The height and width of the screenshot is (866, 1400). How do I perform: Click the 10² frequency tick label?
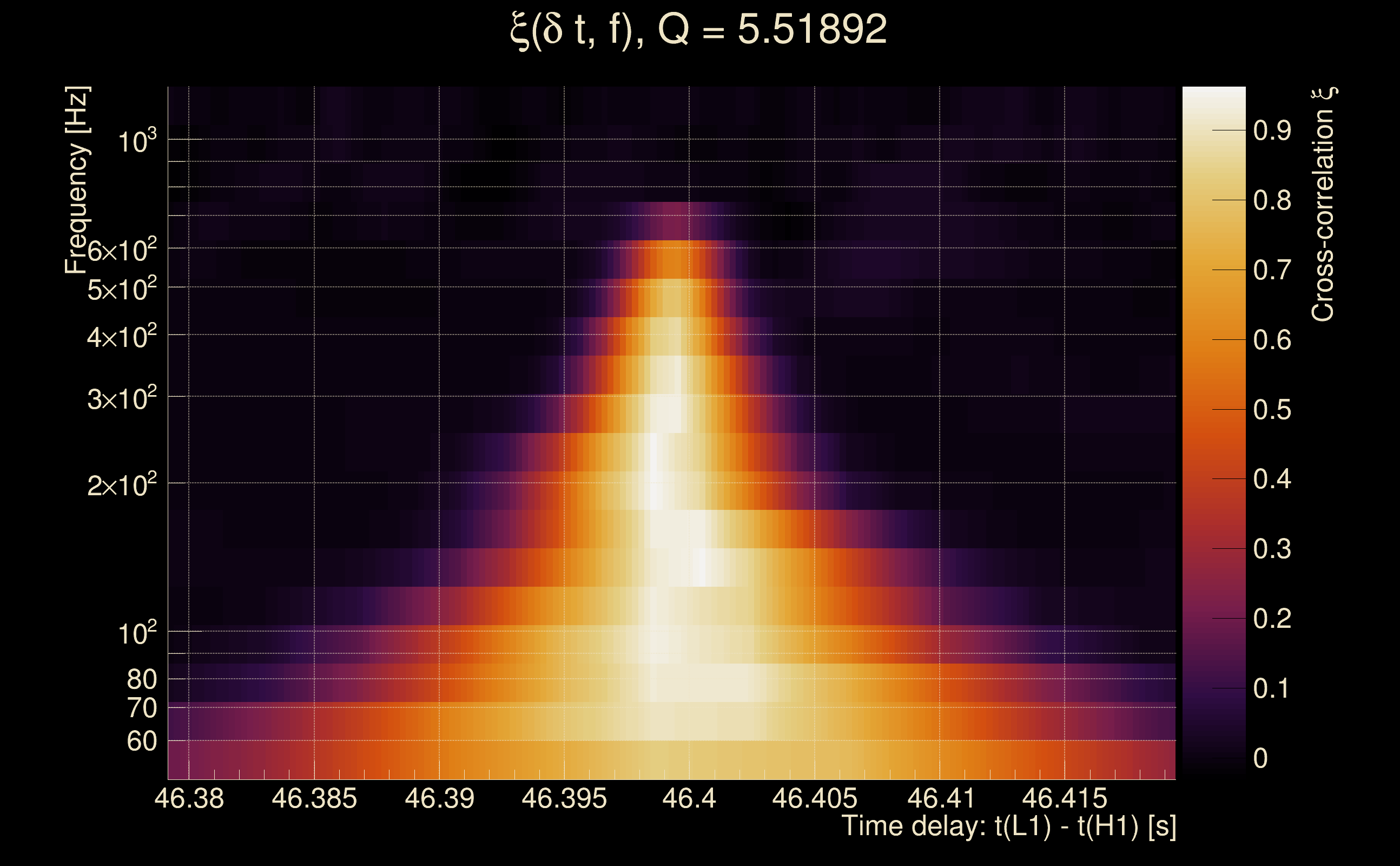click(x=136, y=633)
